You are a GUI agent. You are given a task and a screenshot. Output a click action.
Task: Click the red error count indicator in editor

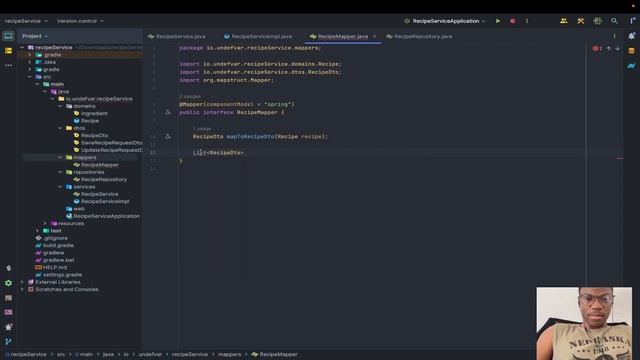click(597, 48)
